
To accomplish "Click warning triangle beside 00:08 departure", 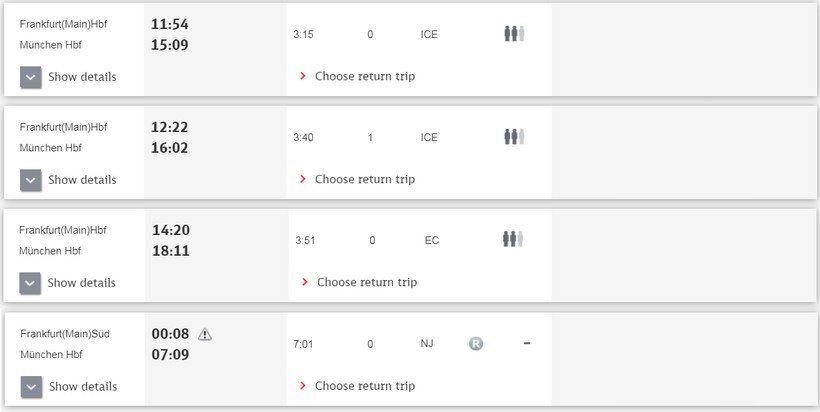I will point(205,334).
